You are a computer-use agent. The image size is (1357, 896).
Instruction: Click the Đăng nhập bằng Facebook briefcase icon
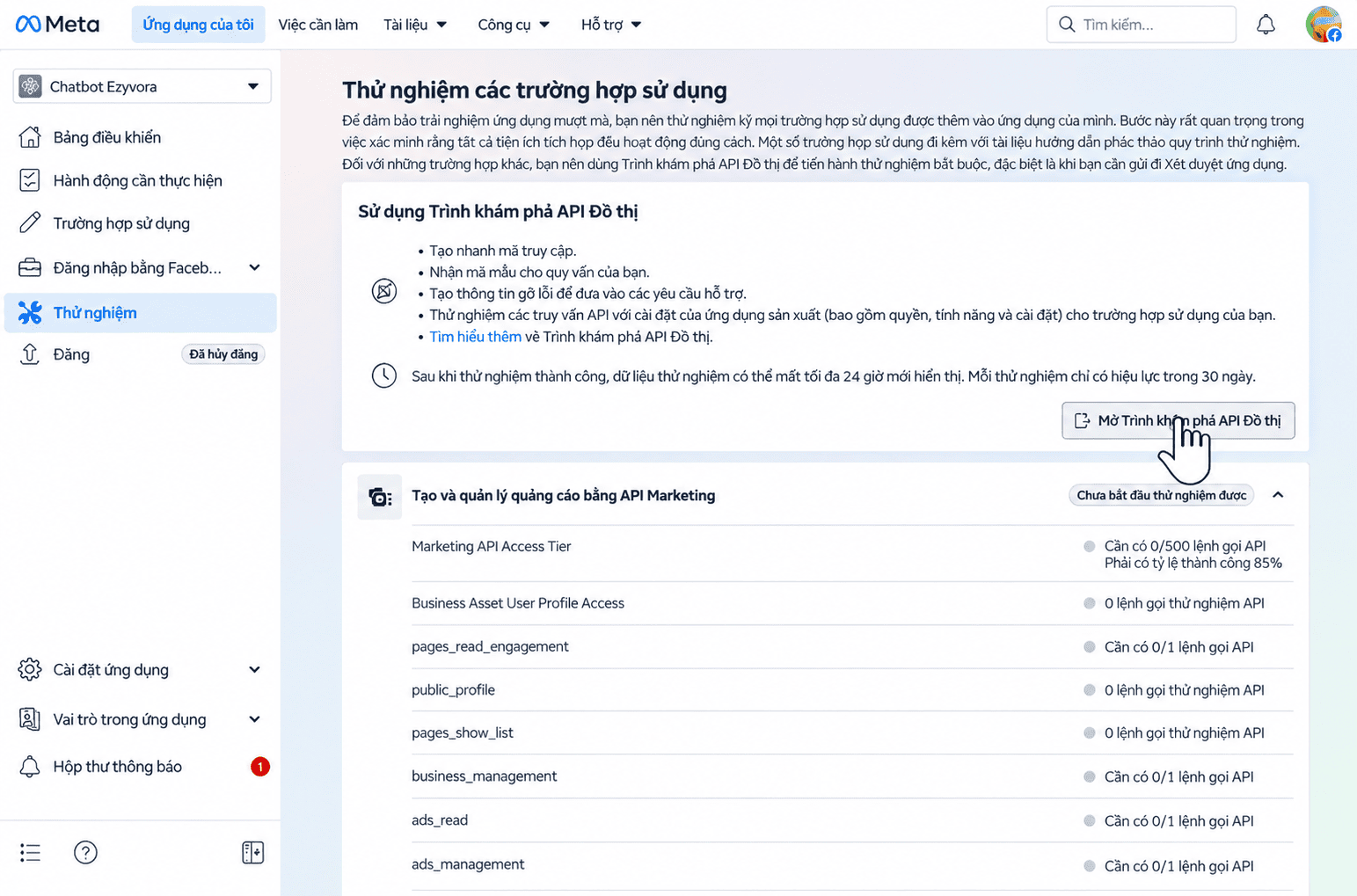[x=30, y=267]
